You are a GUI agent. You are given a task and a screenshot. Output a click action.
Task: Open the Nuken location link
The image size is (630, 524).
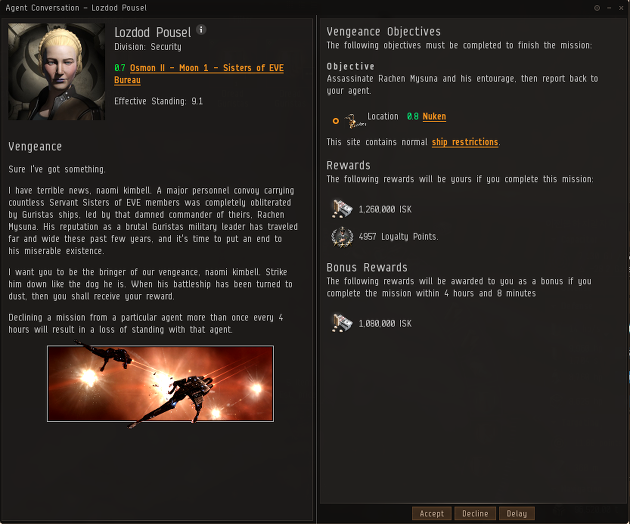(434, 117)
